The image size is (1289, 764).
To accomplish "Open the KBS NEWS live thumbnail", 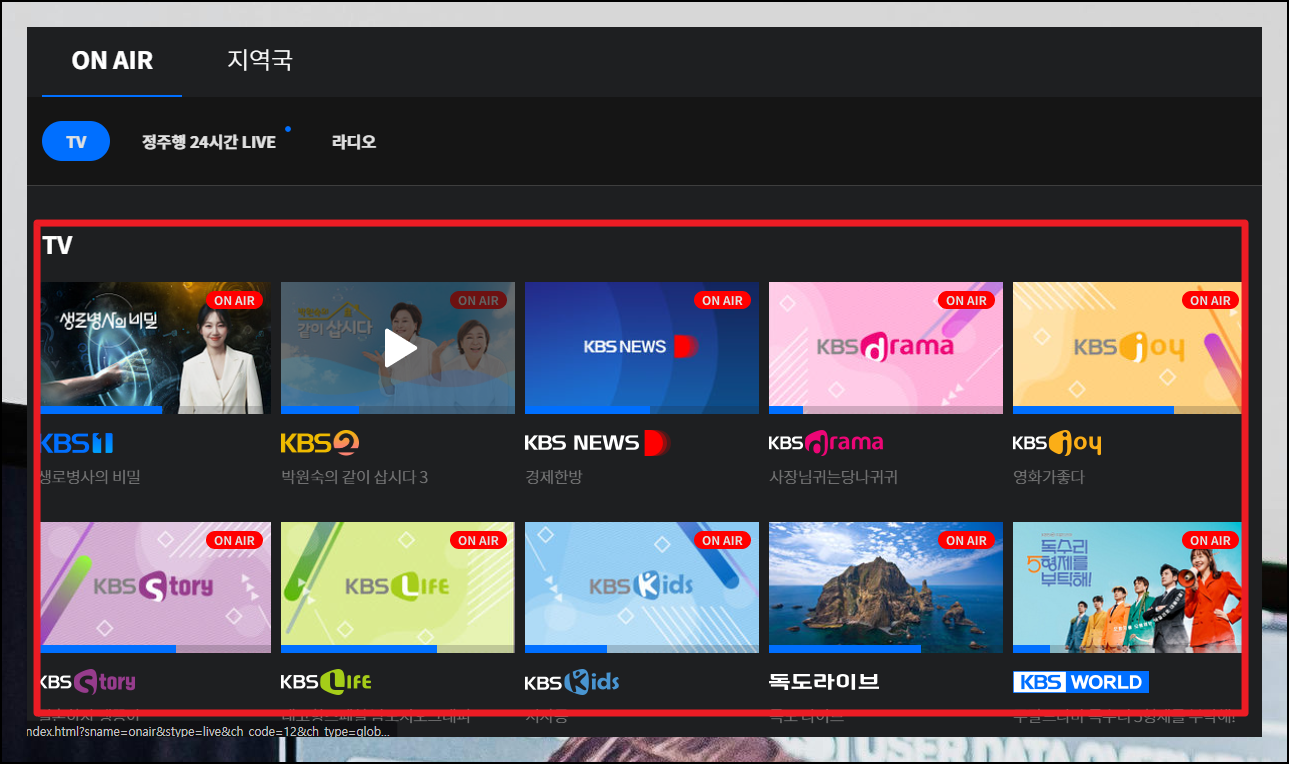I will click(642, 347).
